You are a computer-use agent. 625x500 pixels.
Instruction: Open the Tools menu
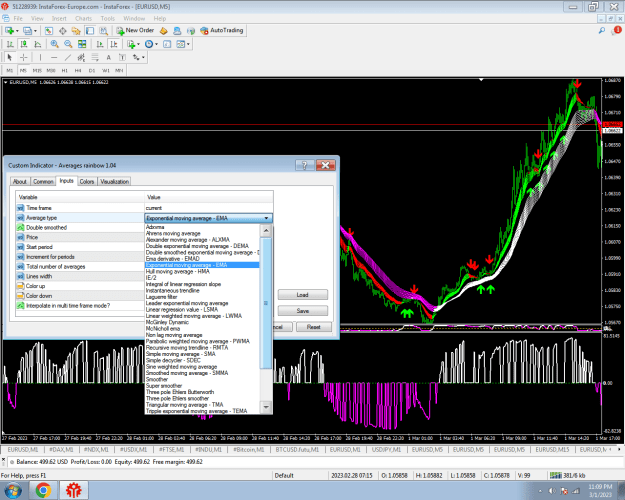(108, 18)
